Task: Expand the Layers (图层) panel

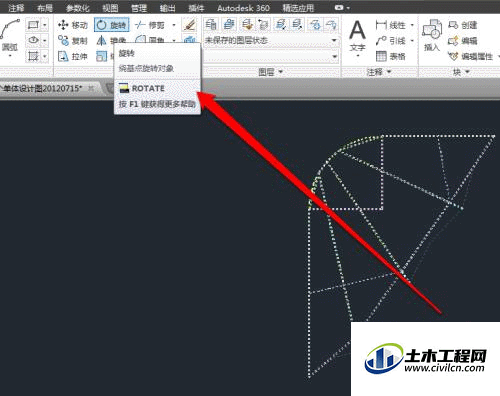Action: [271, 72]
